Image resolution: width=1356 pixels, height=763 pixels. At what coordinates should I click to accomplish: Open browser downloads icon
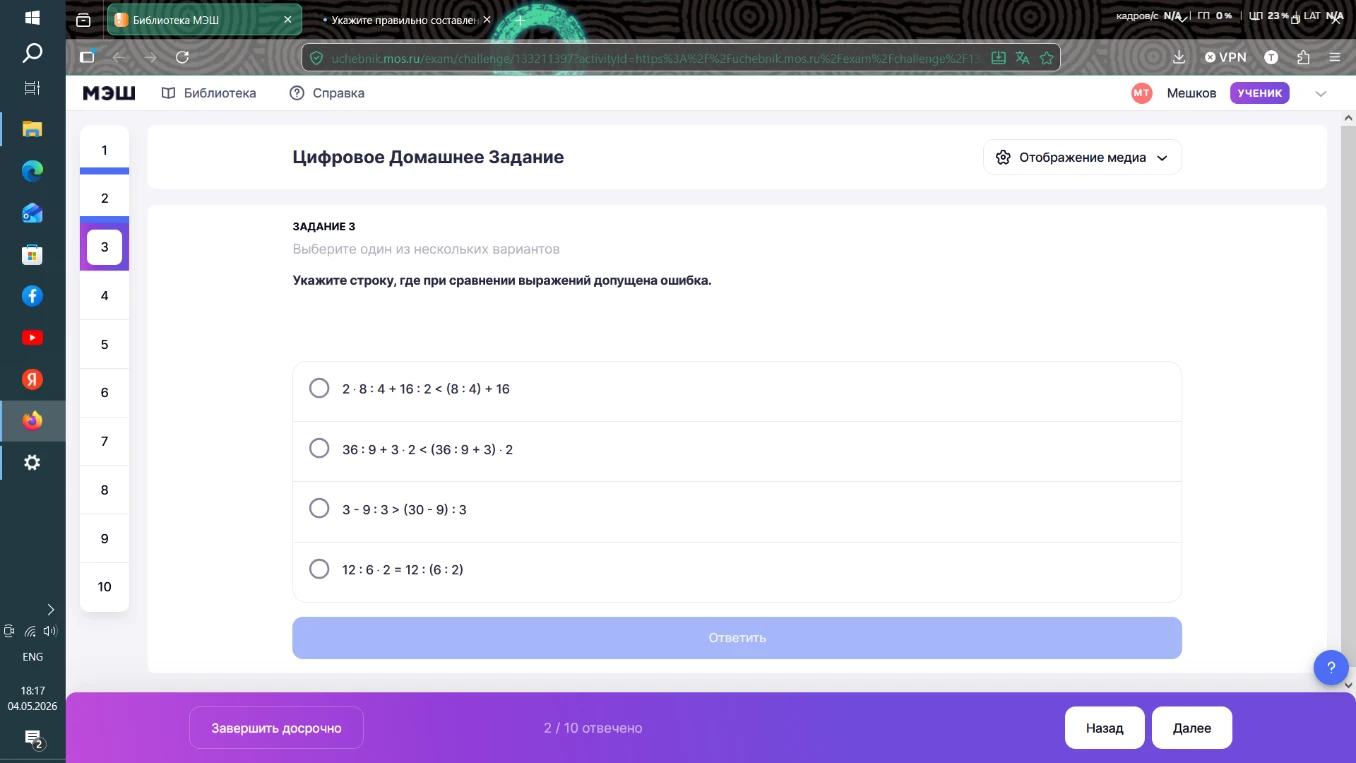tap(1179, 58)
